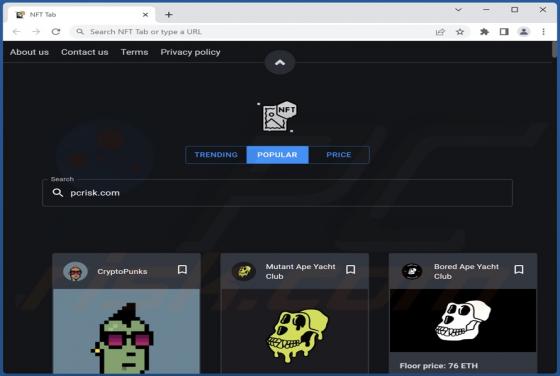The image size is (560, 376).
Task: Click the browser back arrow
Action: tap(16, 32)
